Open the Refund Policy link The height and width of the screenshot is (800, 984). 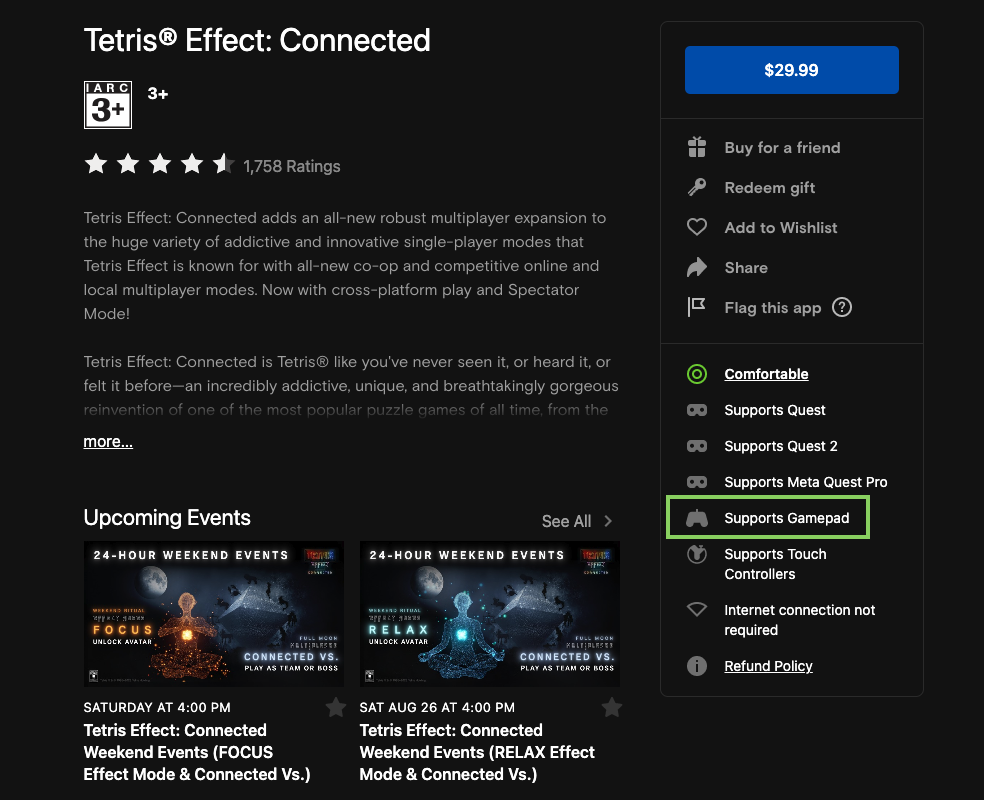pos(768,666)
